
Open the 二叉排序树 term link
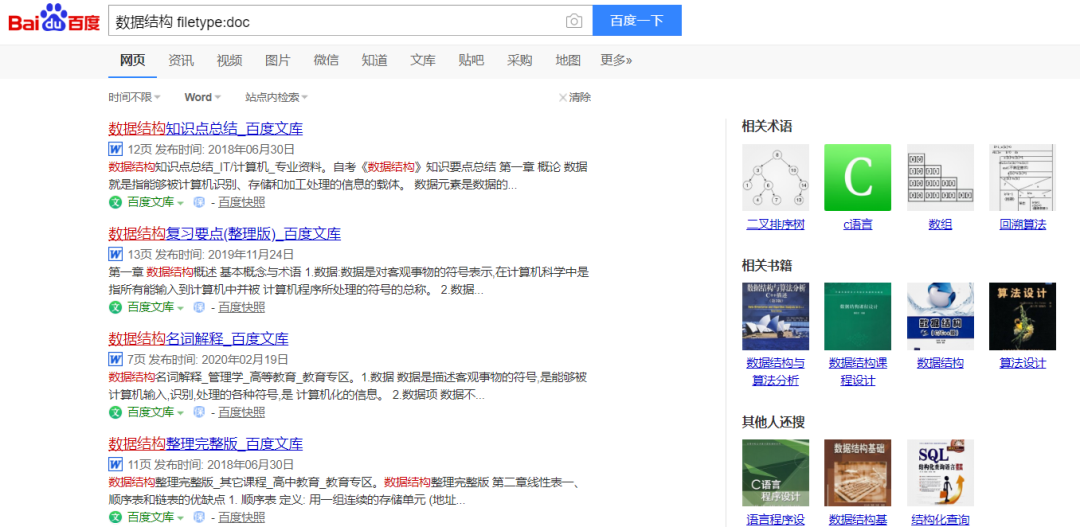pyautogui.click(x=776, y=225)
